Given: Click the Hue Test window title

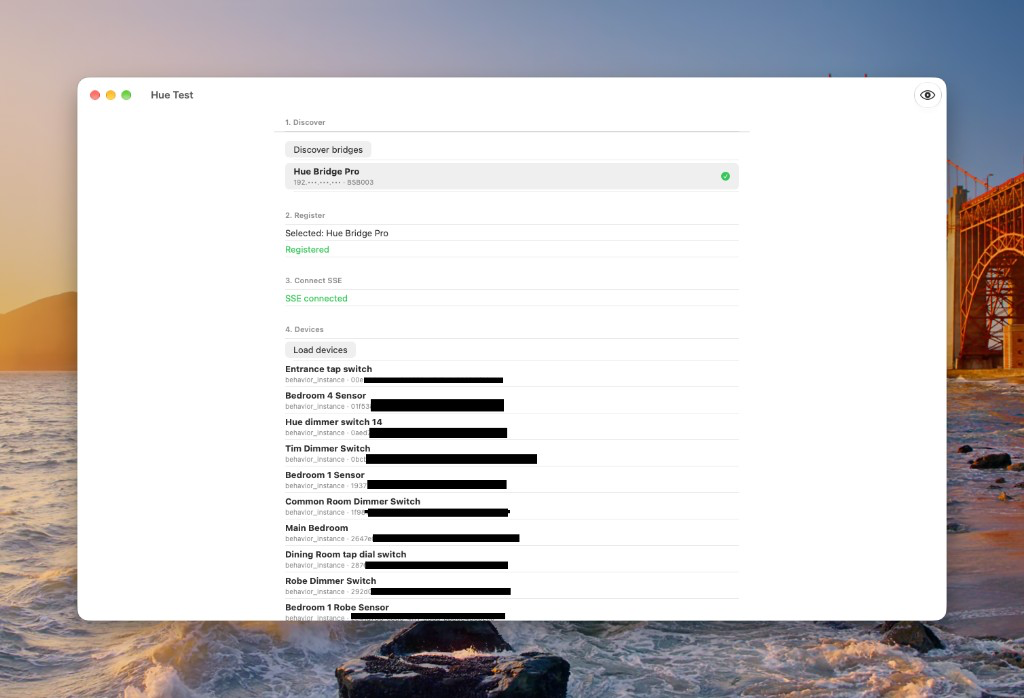Looking at the screenshot, I should point(172,95).
